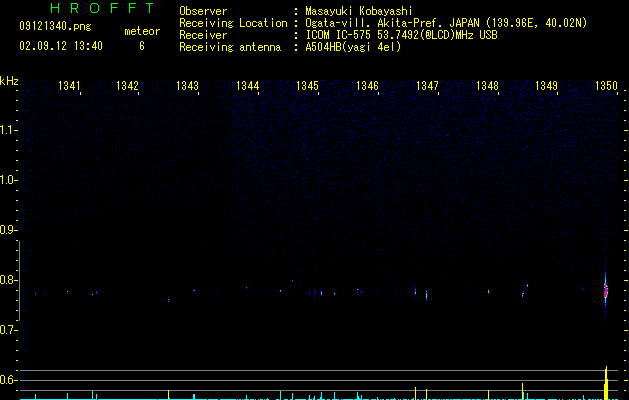Click the meteor label
The width and height of the screenshot is (629, 400).
(142, 31)
